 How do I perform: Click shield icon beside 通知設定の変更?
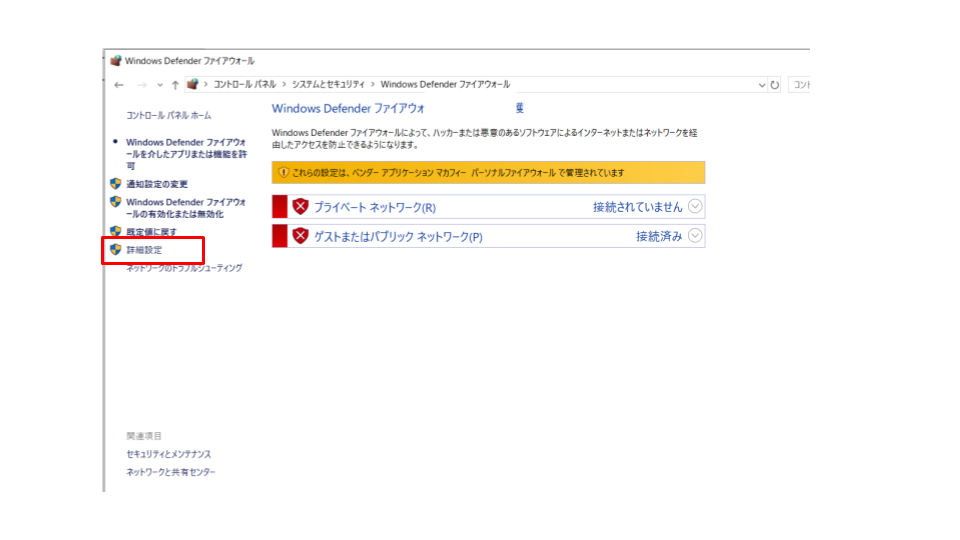click(116, 183)
